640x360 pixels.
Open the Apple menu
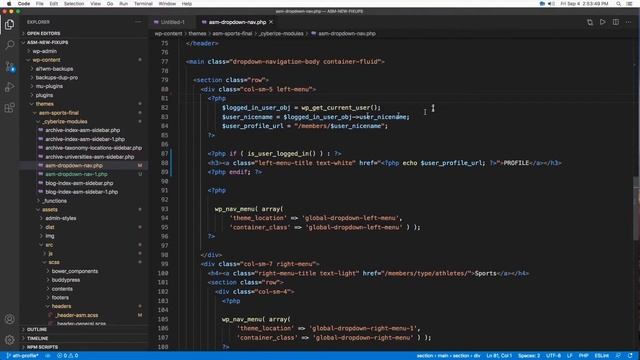click(x=9, y=4)
